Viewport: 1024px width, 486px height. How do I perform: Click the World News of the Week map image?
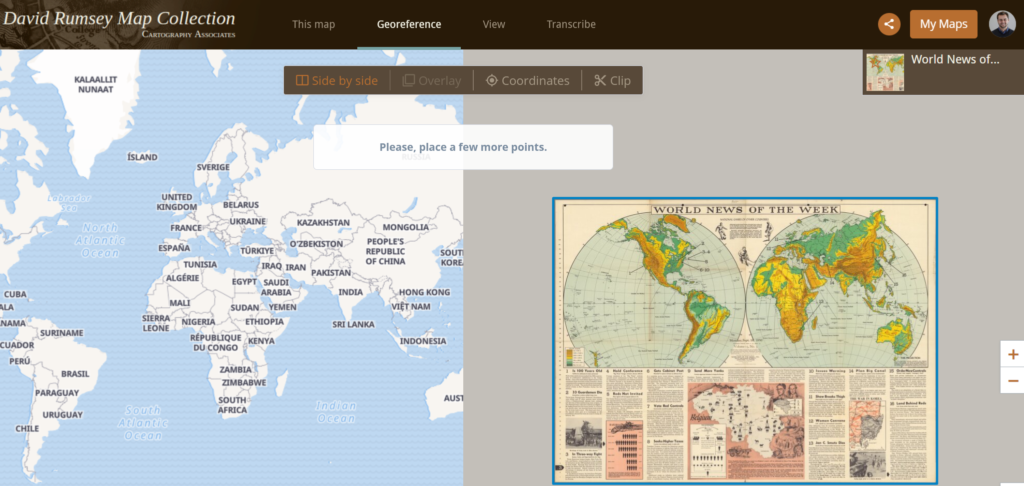pyautogui.click(x=744, y=341)
